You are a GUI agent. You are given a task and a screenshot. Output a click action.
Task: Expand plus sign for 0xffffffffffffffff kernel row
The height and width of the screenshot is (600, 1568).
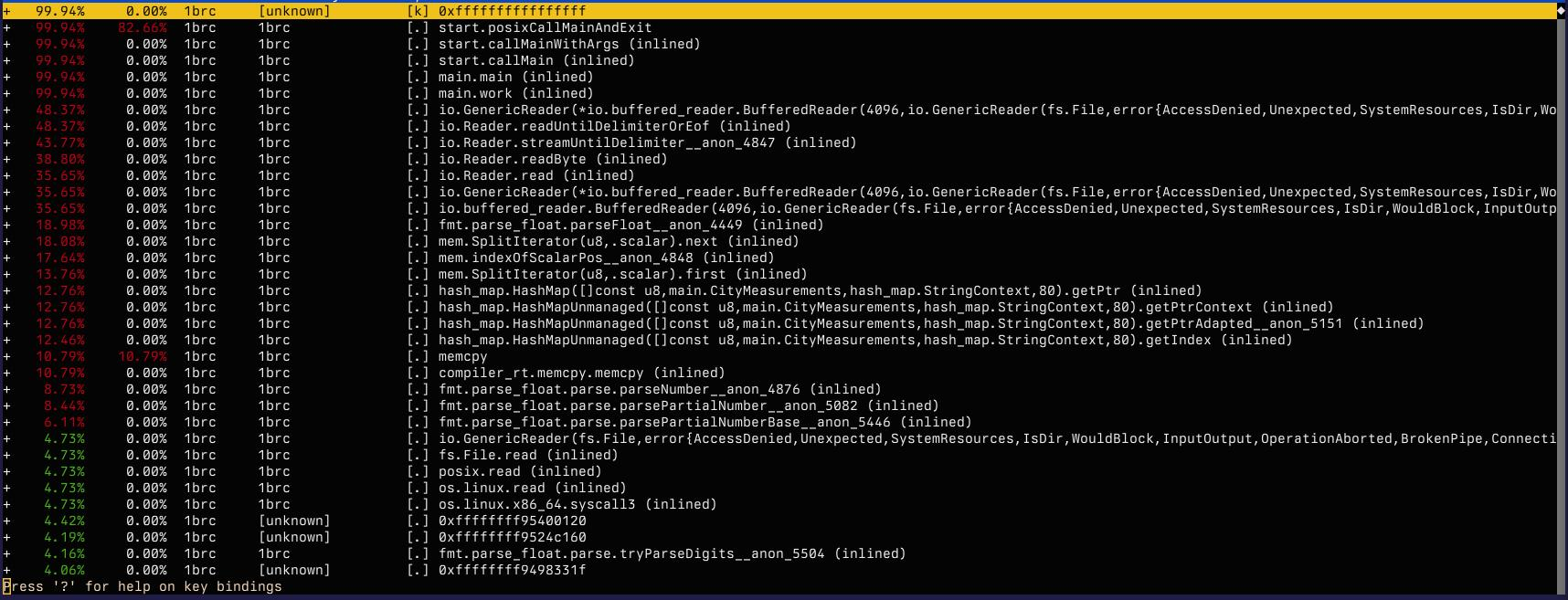point(6,11)
